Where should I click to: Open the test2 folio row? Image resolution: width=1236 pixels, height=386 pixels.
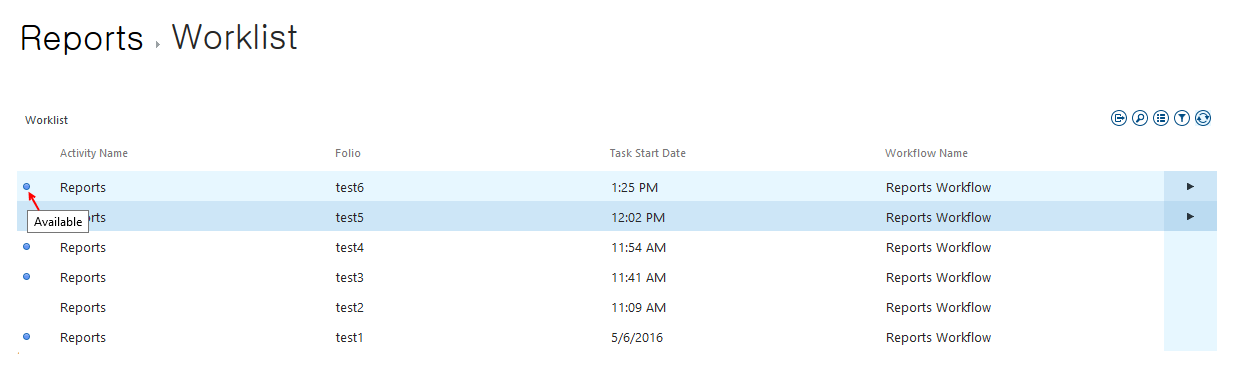[x=617, y=307]
